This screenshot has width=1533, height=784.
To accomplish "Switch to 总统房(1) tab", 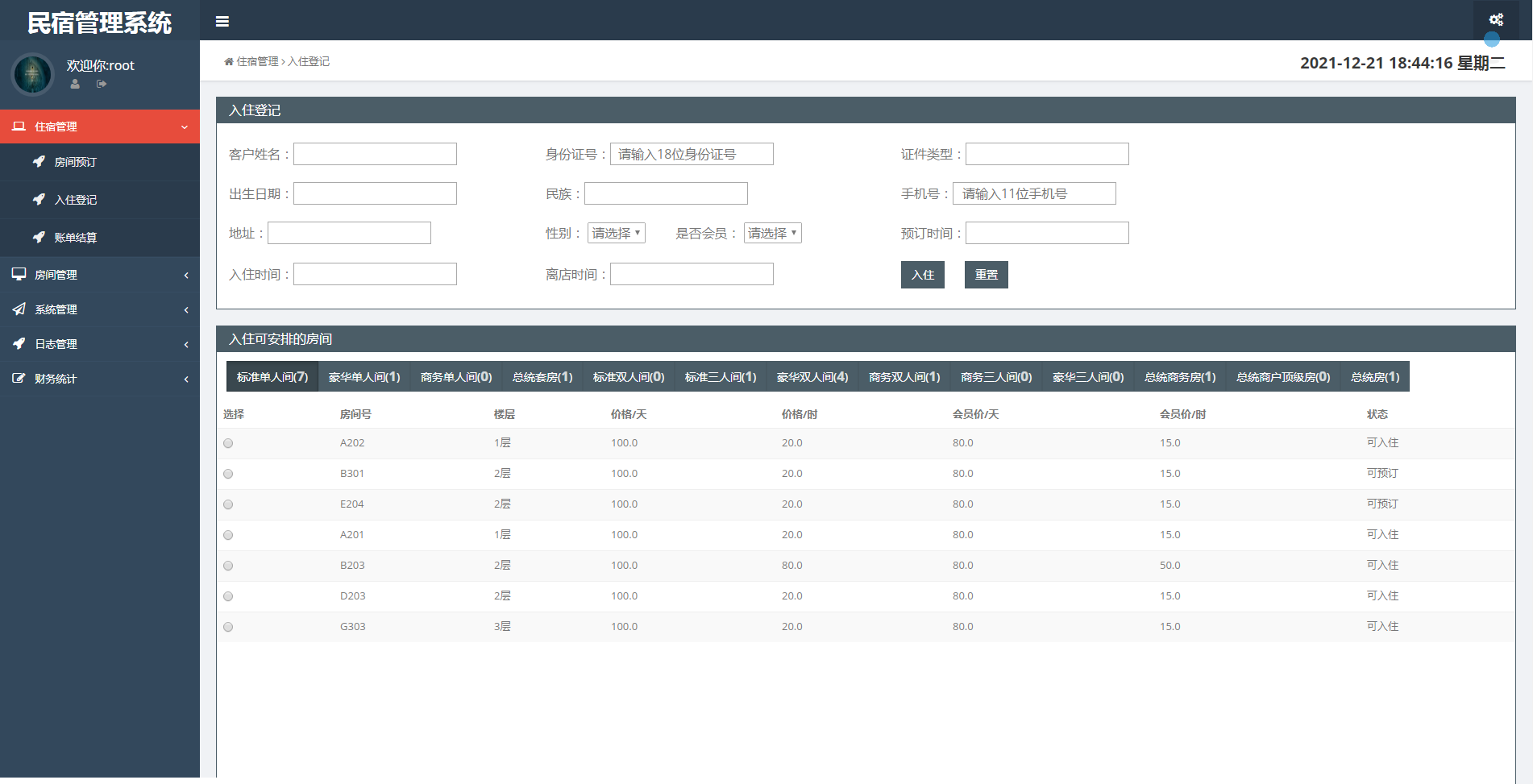I will click(x=1375, y=376).
